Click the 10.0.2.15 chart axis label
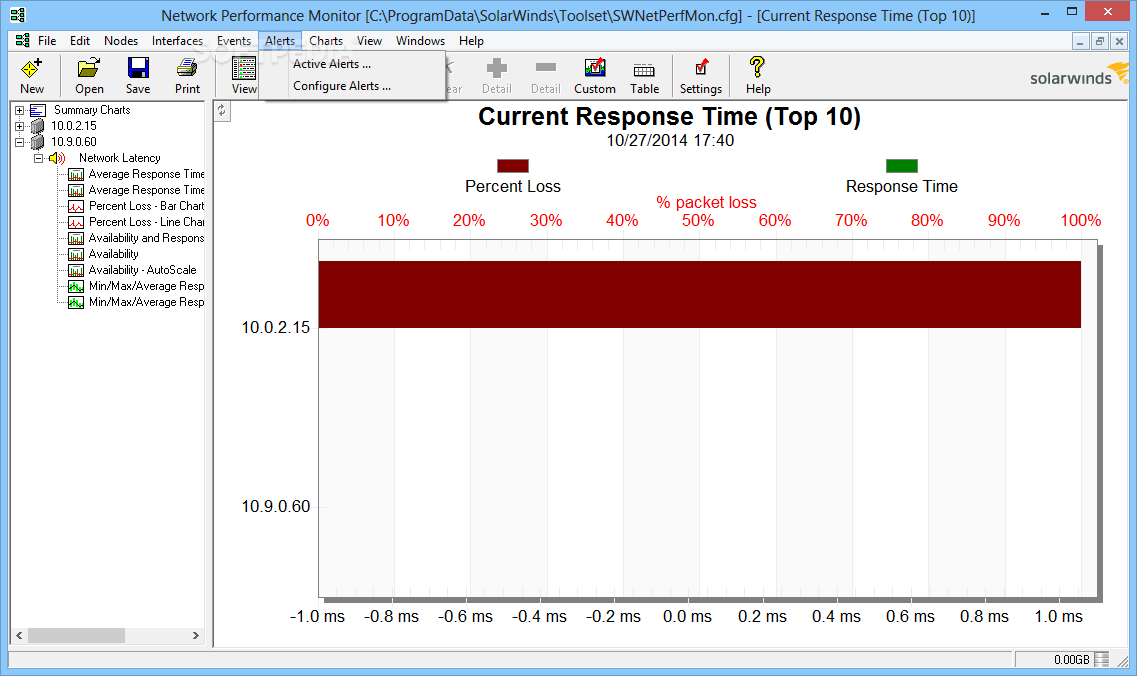The width and height of the screenshot is (1137, 676). click(276, 327)
